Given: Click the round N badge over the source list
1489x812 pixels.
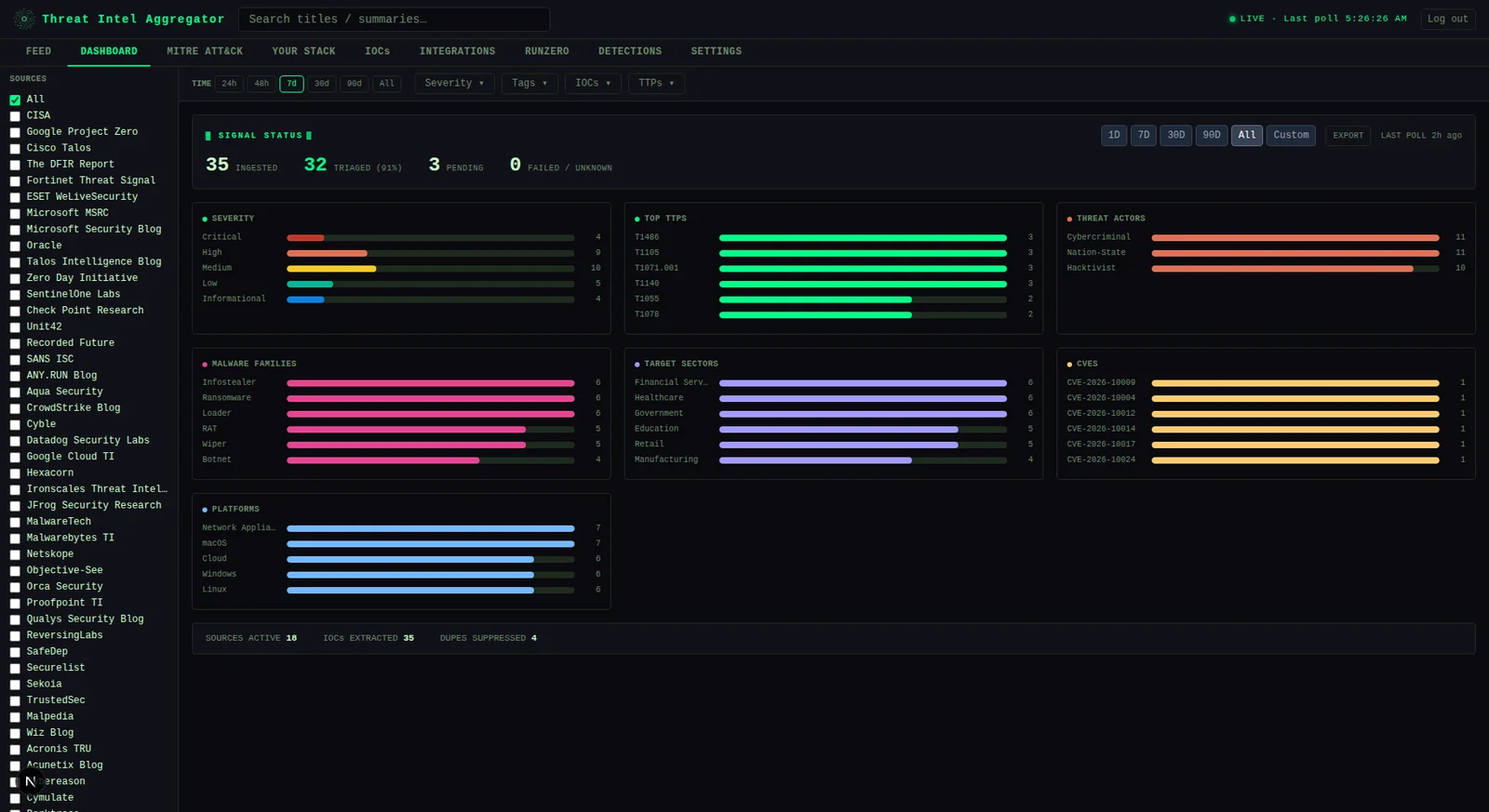Looking at the screenshot, I should pyautogui.click(x=31, y=781).
